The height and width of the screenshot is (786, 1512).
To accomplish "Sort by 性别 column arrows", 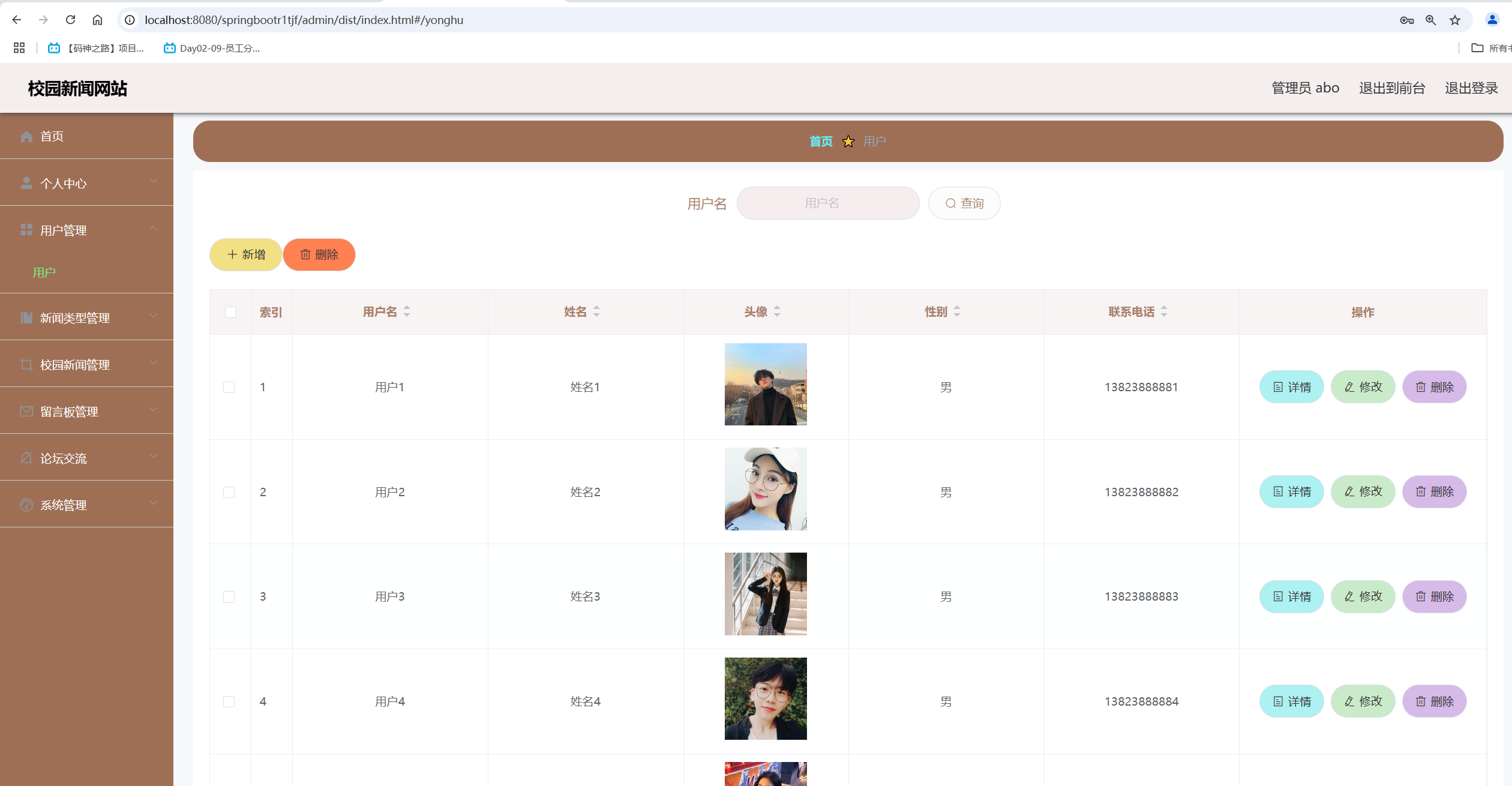I will point(957,311).
